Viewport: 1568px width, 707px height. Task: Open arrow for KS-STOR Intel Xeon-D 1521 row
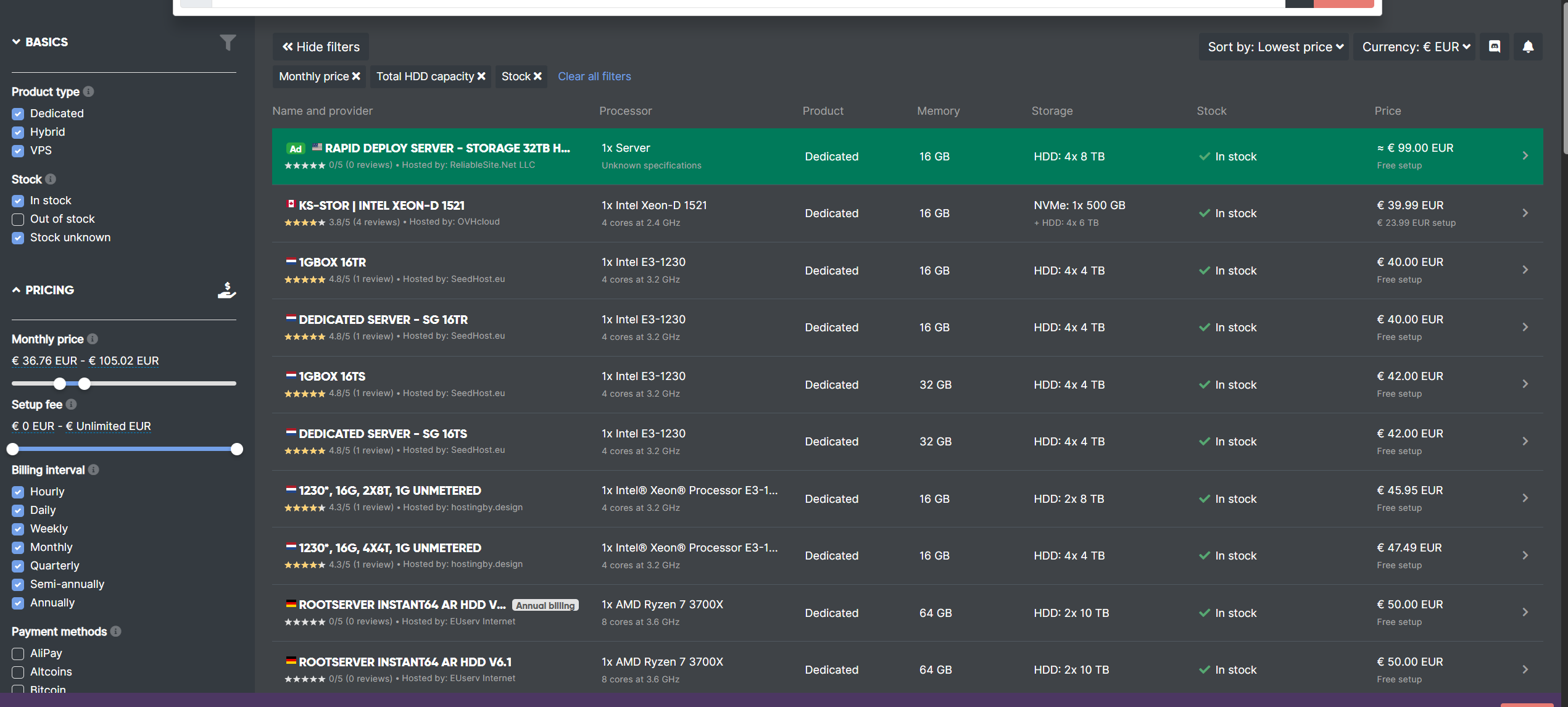(x=1525, y=213)
